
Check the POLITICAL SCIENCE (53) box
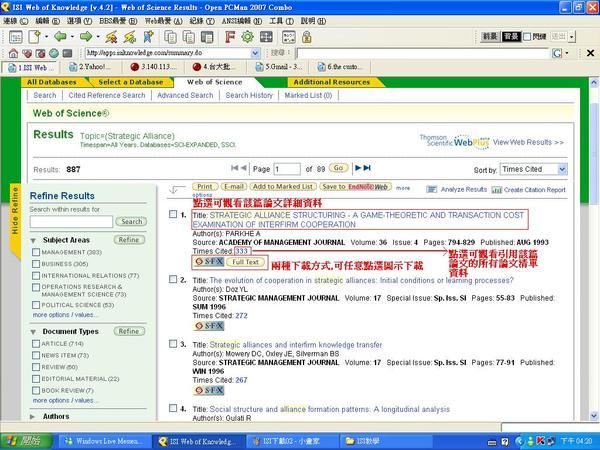36,305
